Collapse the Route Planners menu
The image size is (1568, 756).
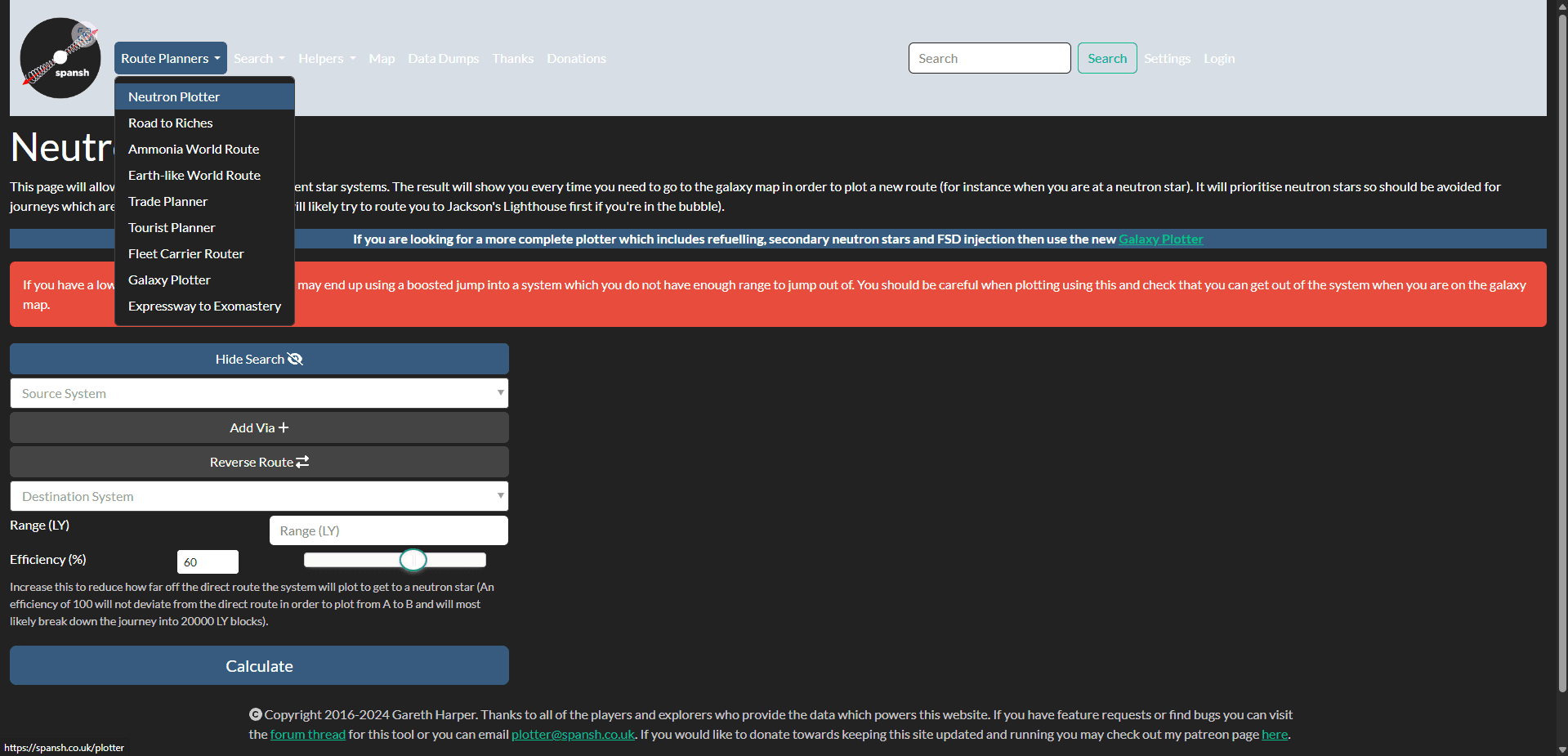click(x=170, y=59)
